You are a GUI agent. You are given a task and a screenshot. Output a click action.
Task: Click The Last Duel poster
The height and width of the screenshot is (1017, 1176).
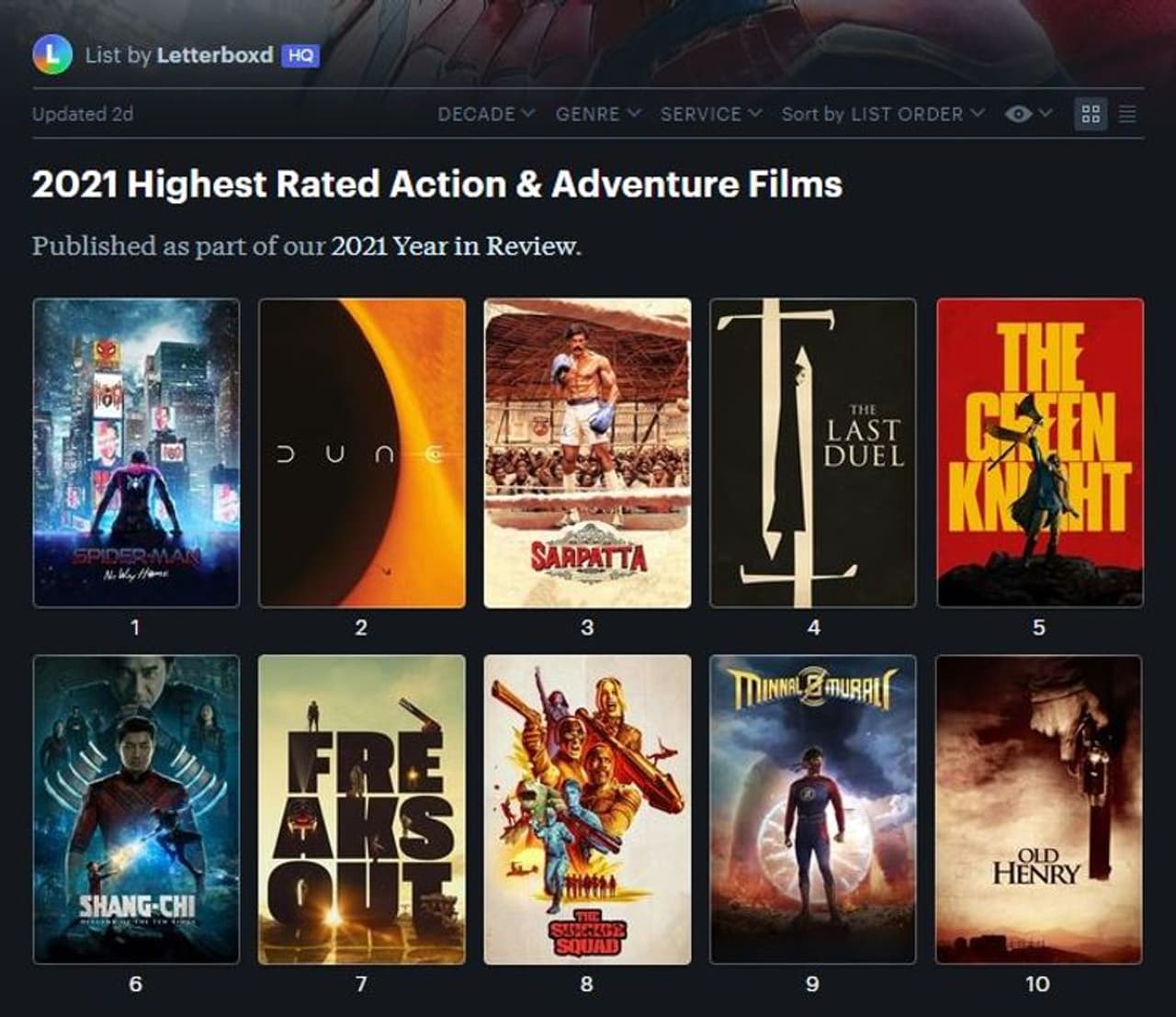(813, 452)
